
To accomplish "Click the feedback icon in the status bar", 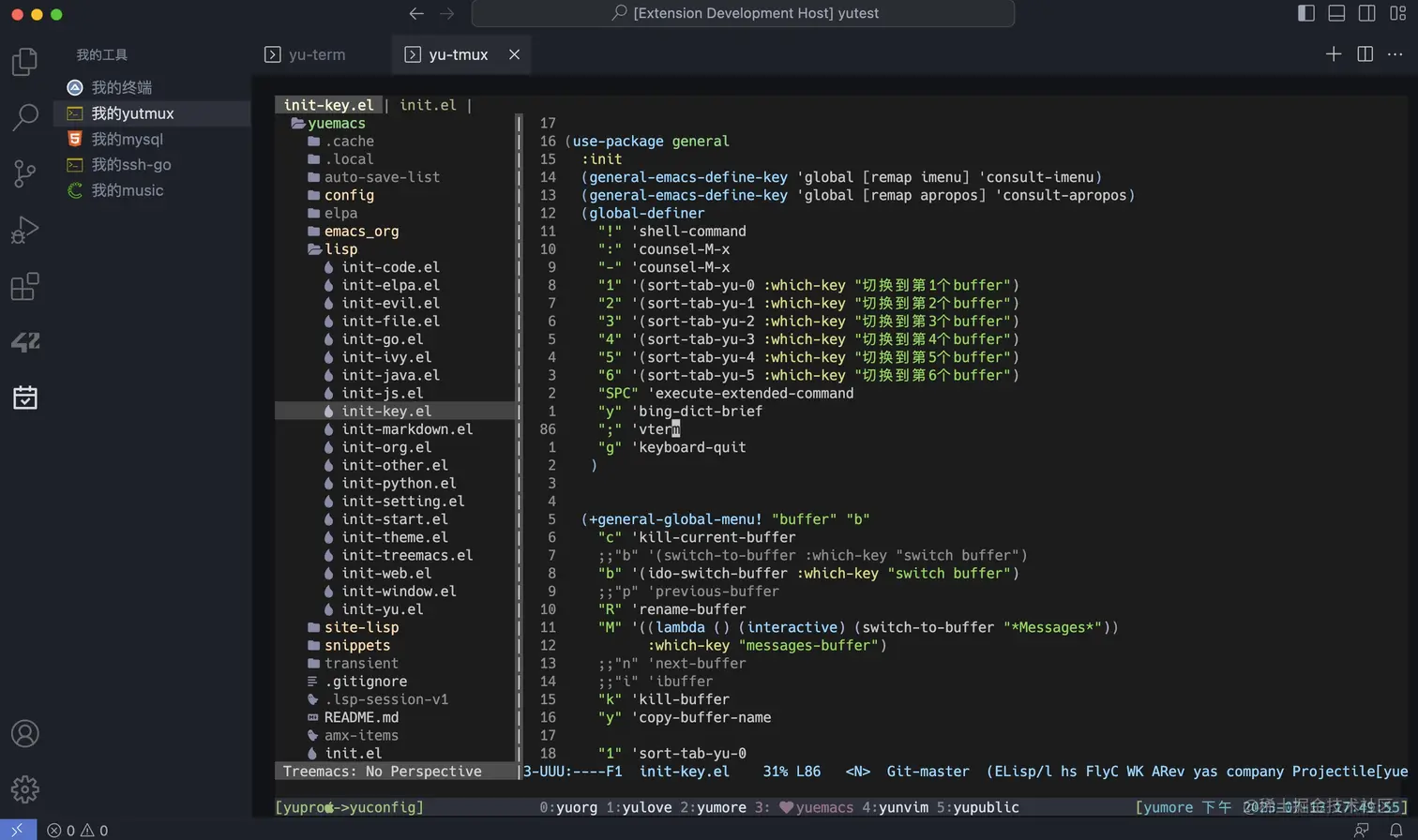I will point(1361,830).
